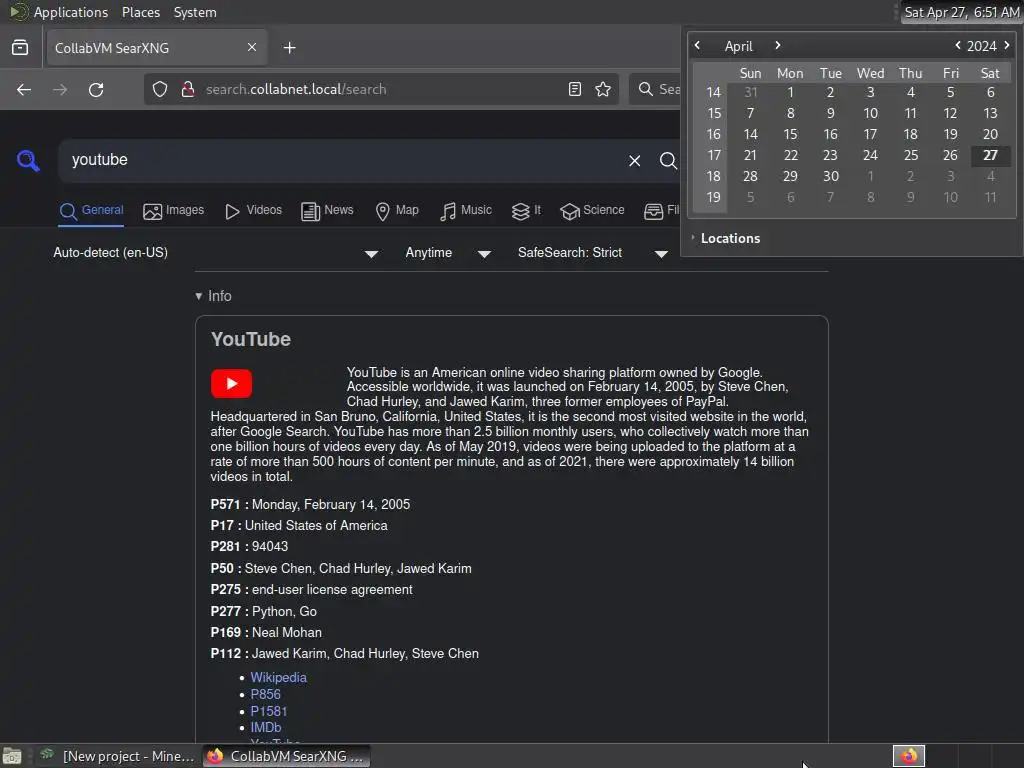The width and height of the screenshot is (1024, 768).
Task: Reload the page with the refresh icon
Action: (96, 89)
